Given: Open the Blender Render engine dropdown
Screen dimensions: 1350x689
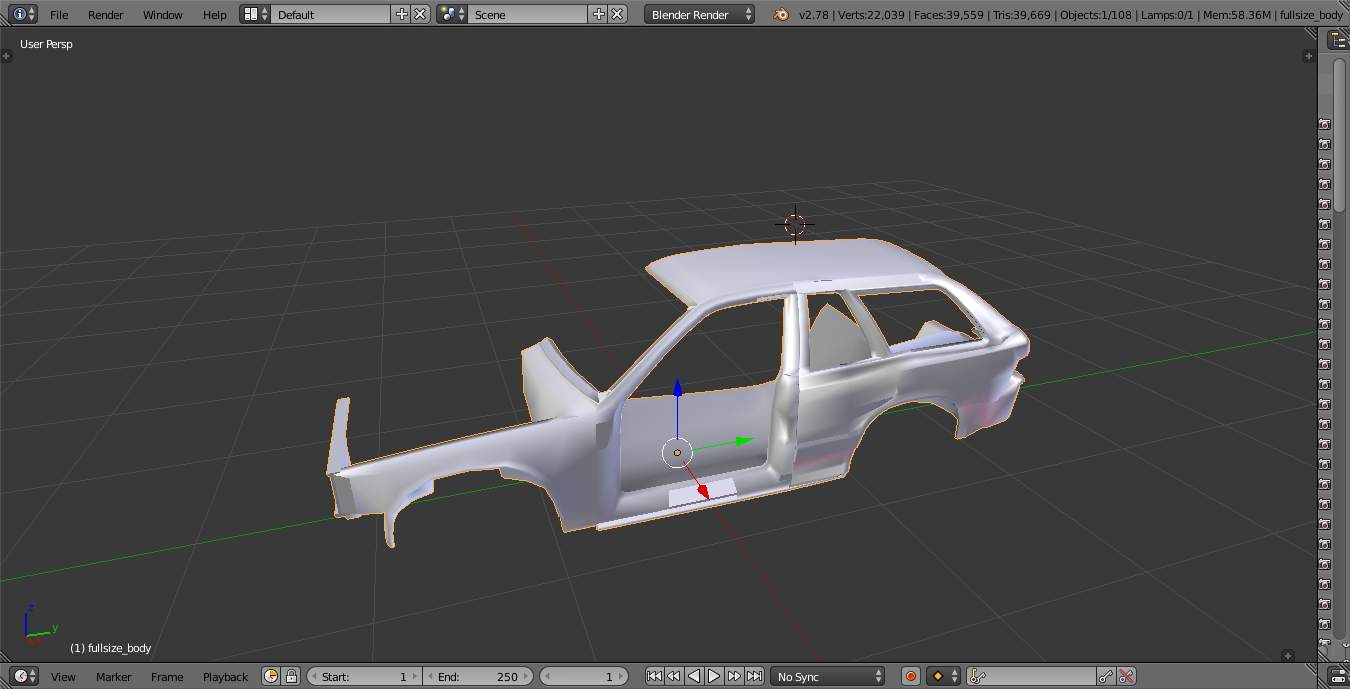Looking at the screenshot, I should click(700, 14).
